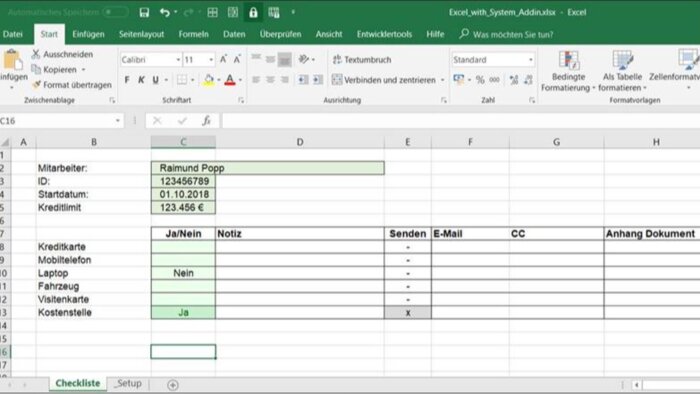700x394 pixels.
Task: Toggle left align text
Action: [x=256, y=80]
